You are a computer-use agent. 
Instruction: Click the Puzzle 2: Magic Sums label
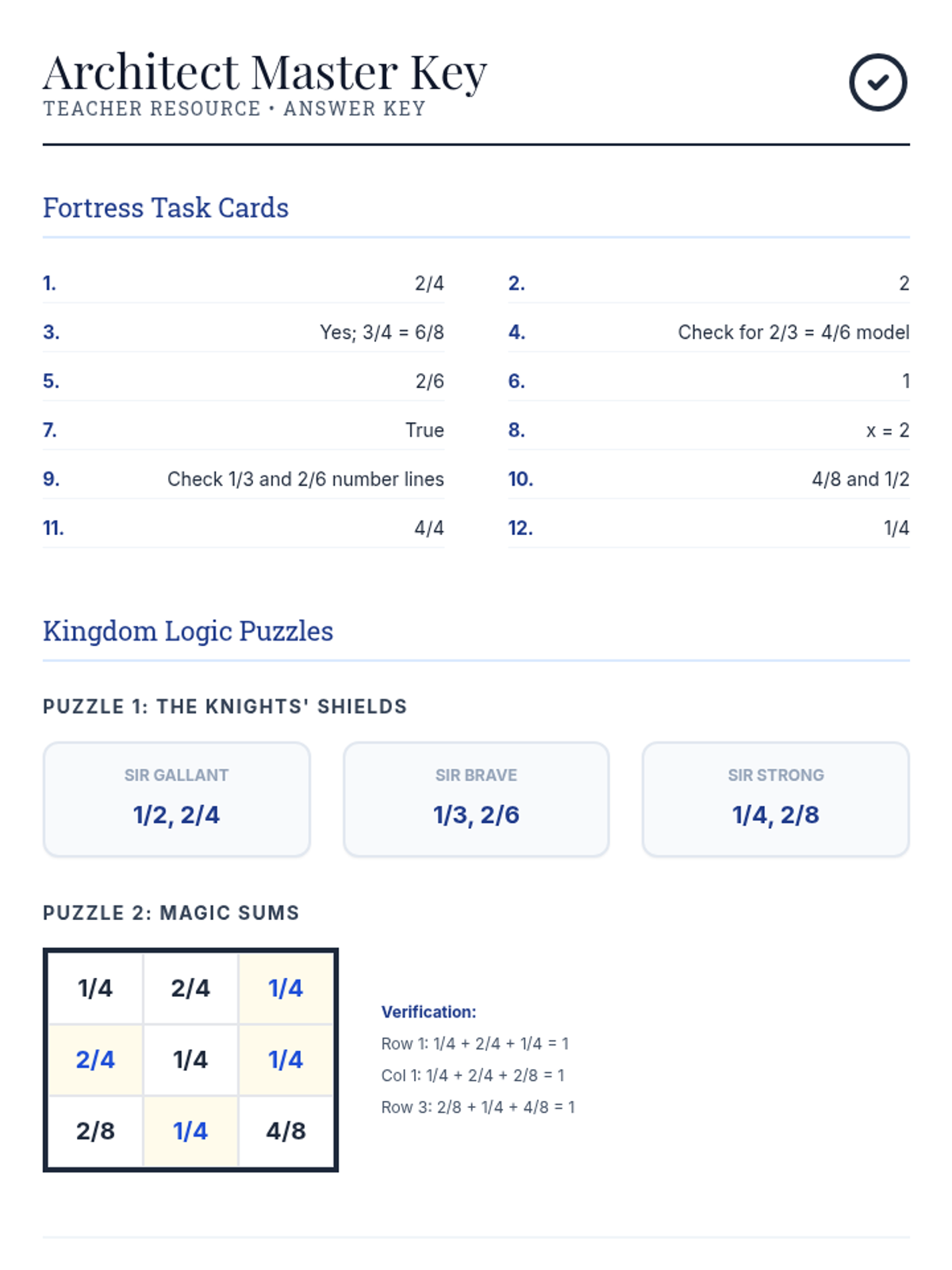tap(171, 913)
